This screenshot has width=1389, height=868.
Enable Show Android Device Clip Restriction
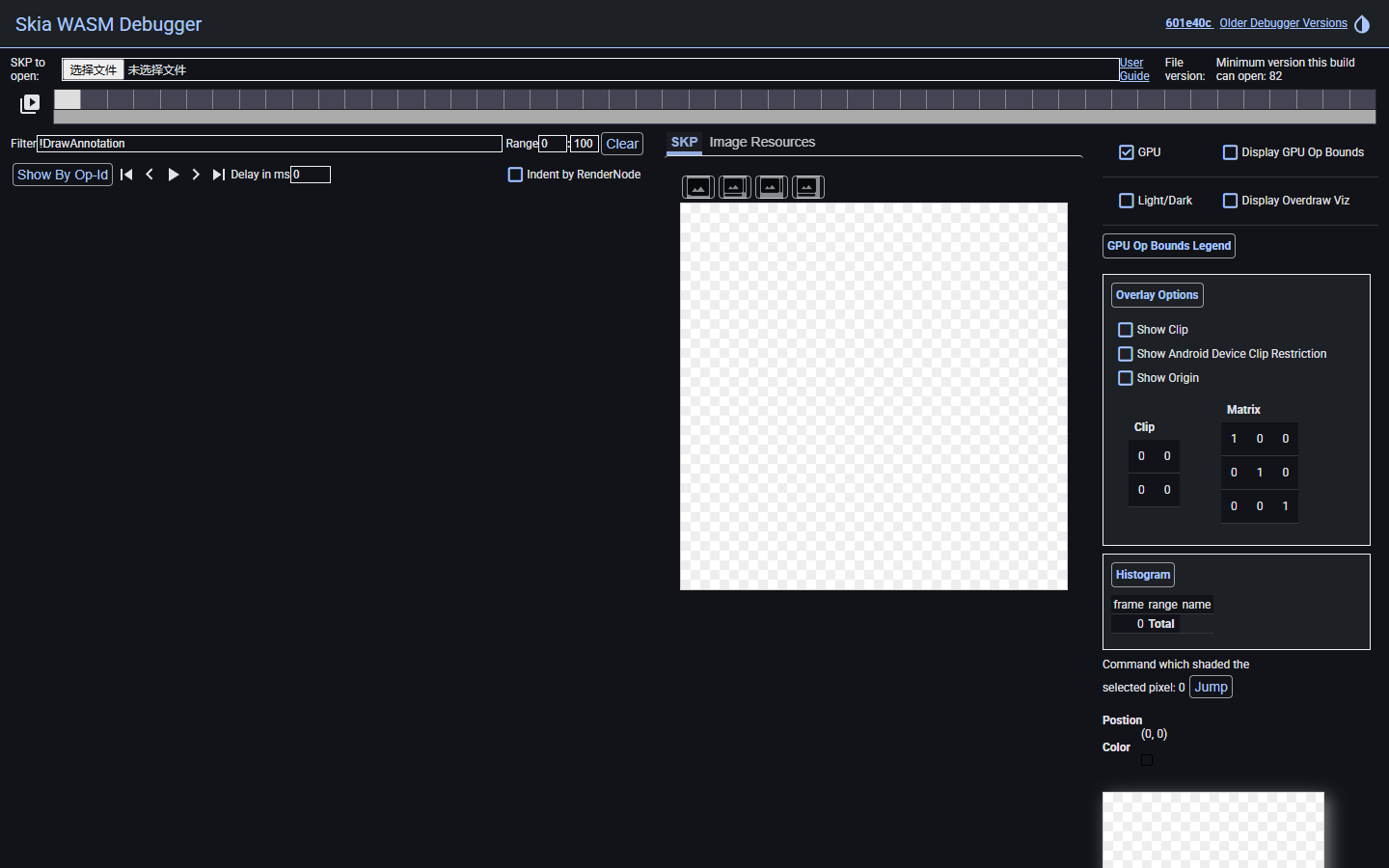(1126, 354)
